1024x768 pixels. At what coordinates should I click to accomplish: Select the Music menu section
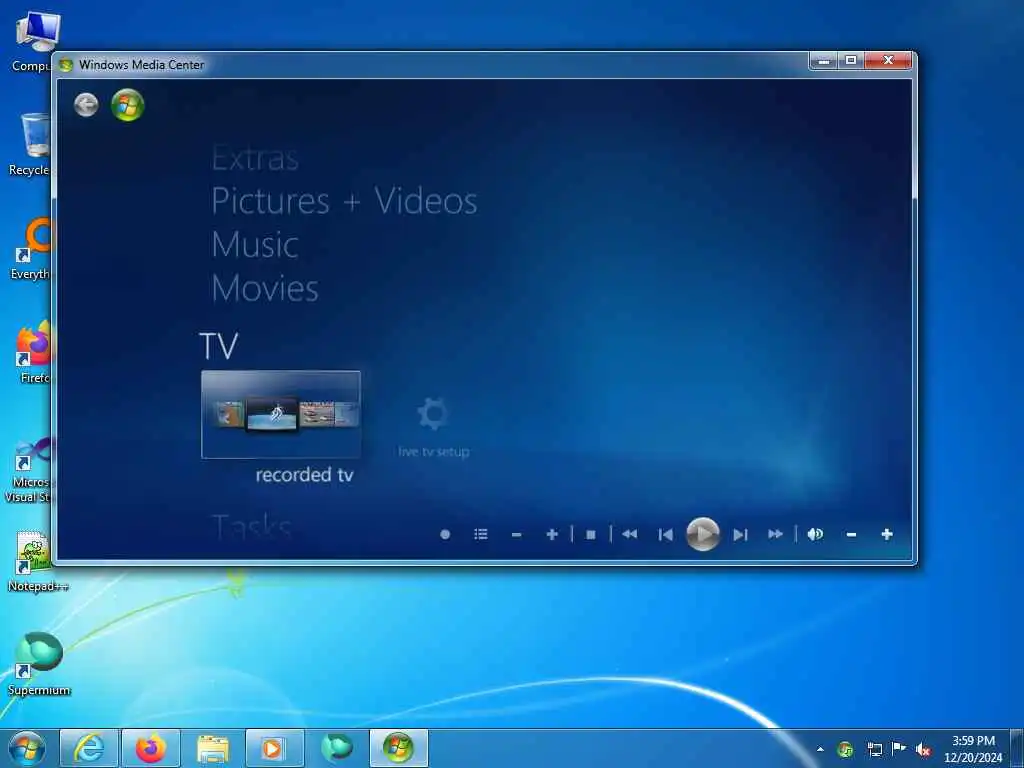255,245
